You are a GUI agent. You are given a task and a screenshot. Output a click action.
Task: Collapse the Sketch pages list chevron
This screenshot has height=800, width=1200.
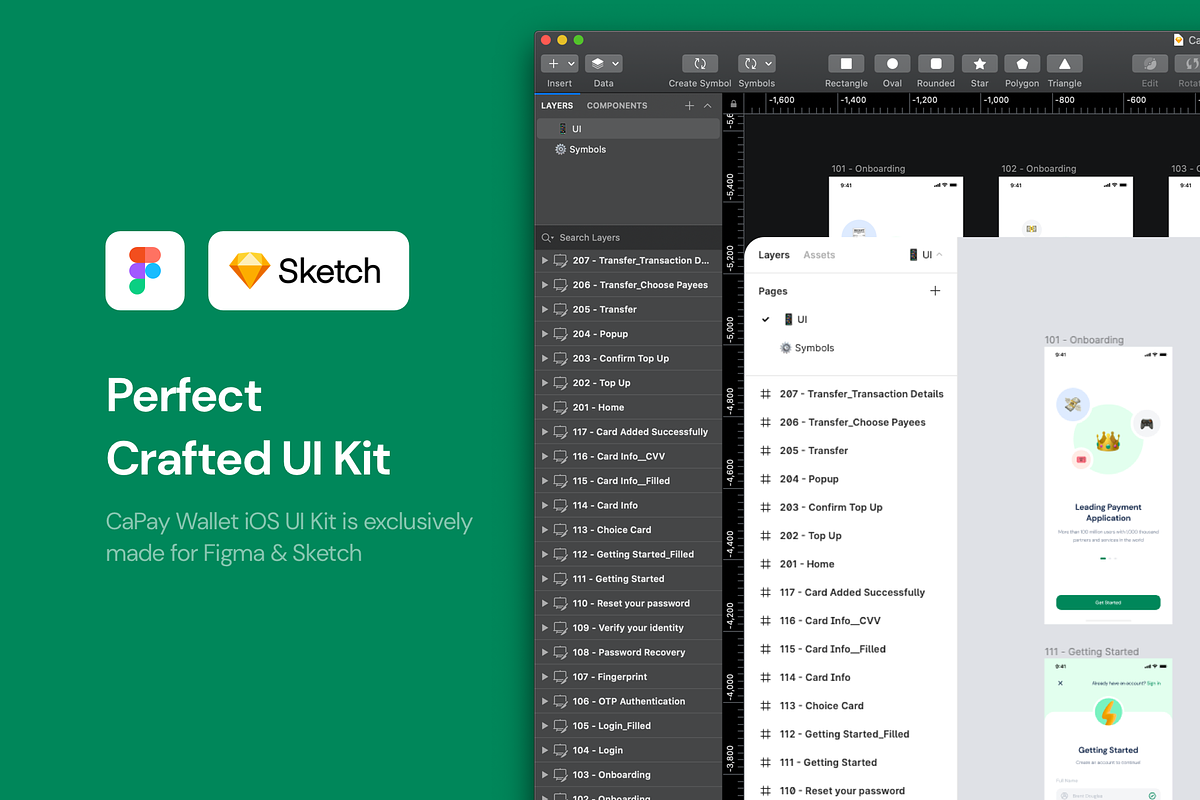click(708, 105)
